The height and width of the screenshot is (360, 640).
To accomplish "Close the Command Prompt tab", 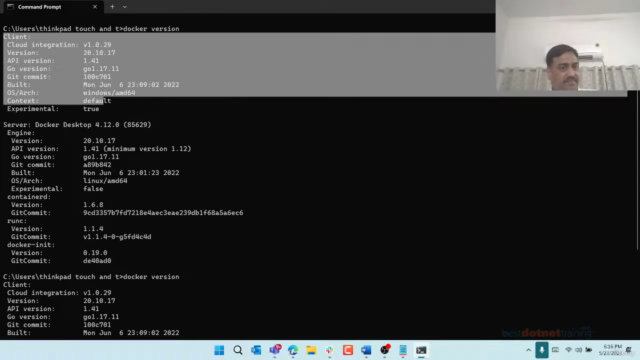I will point(95,7).
